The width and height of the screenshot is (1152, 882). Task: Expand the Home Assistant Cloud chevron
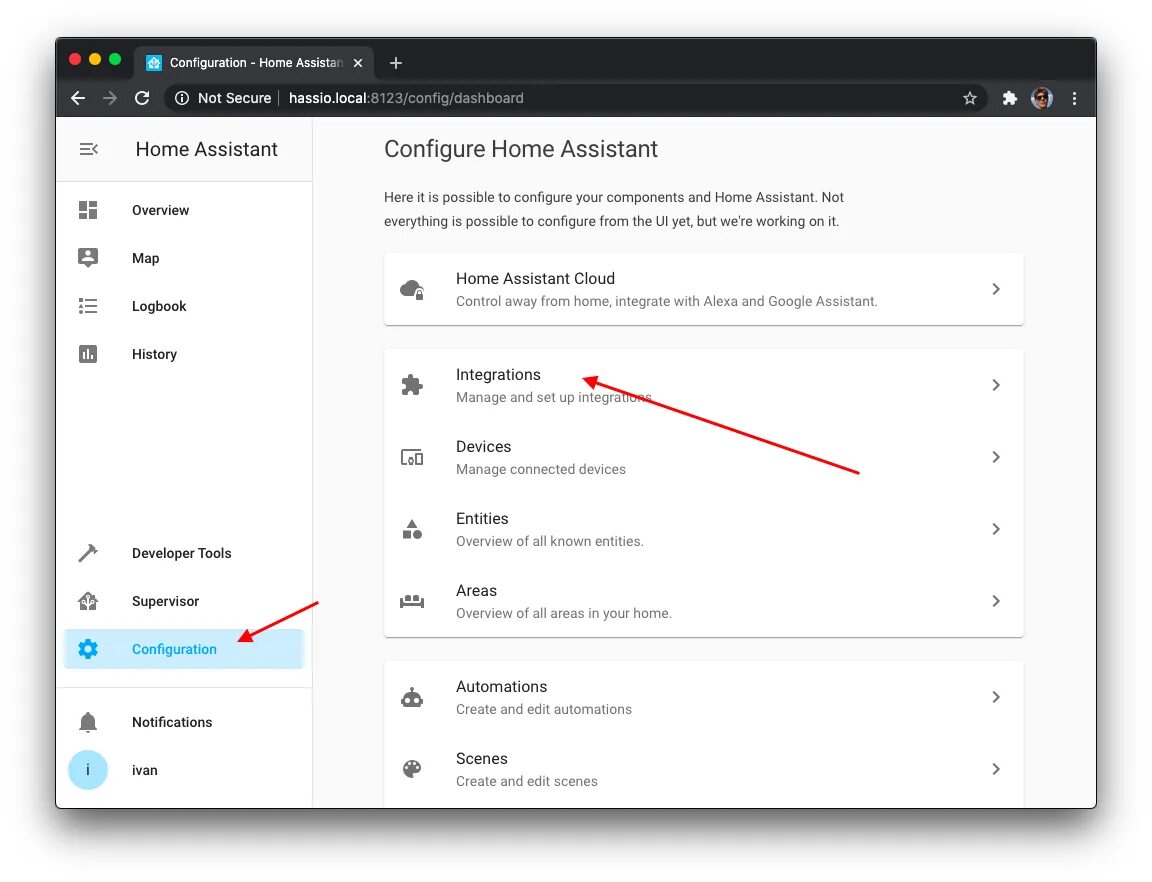coord(996,290)
